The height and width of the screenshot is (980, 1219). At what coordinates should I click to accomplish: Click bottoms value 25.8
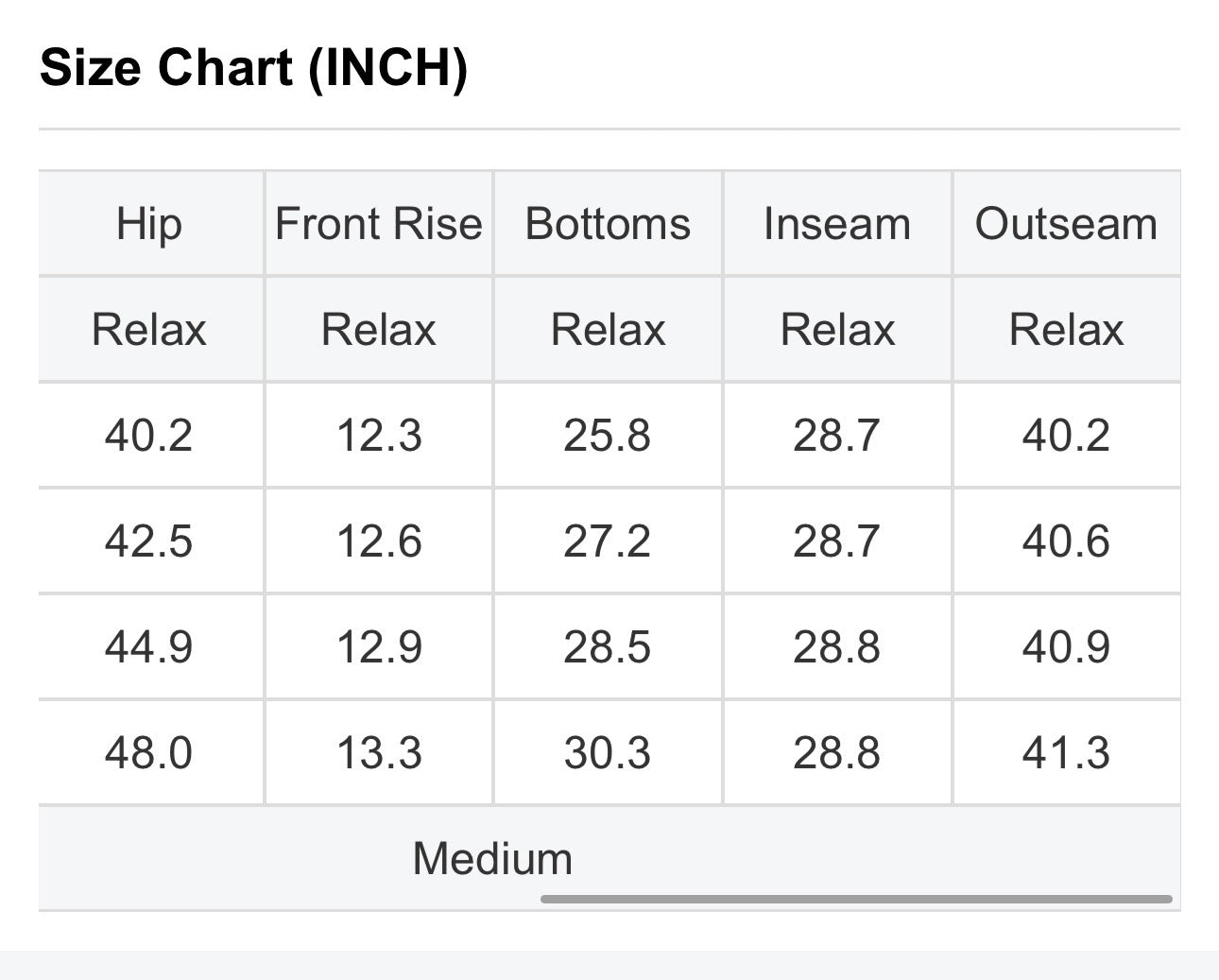[x=608, y=436]
